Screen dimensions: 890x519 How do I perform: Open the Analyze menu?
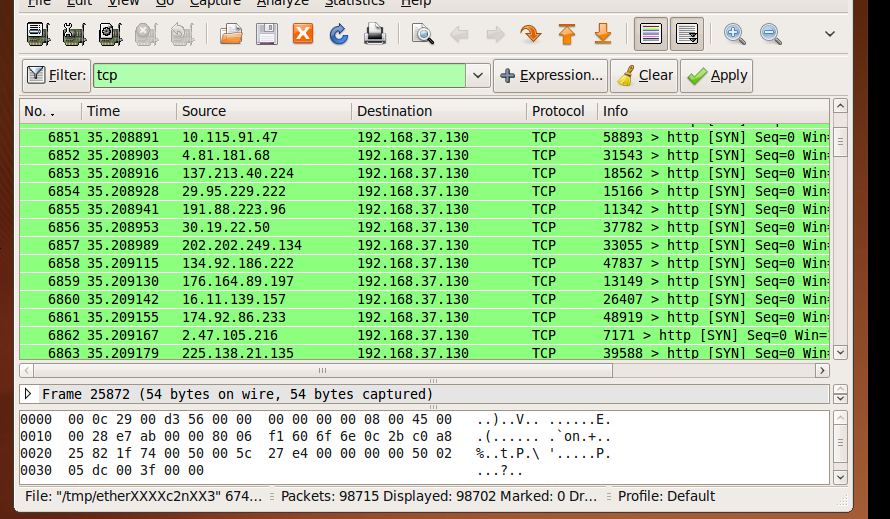pos(283,3)
